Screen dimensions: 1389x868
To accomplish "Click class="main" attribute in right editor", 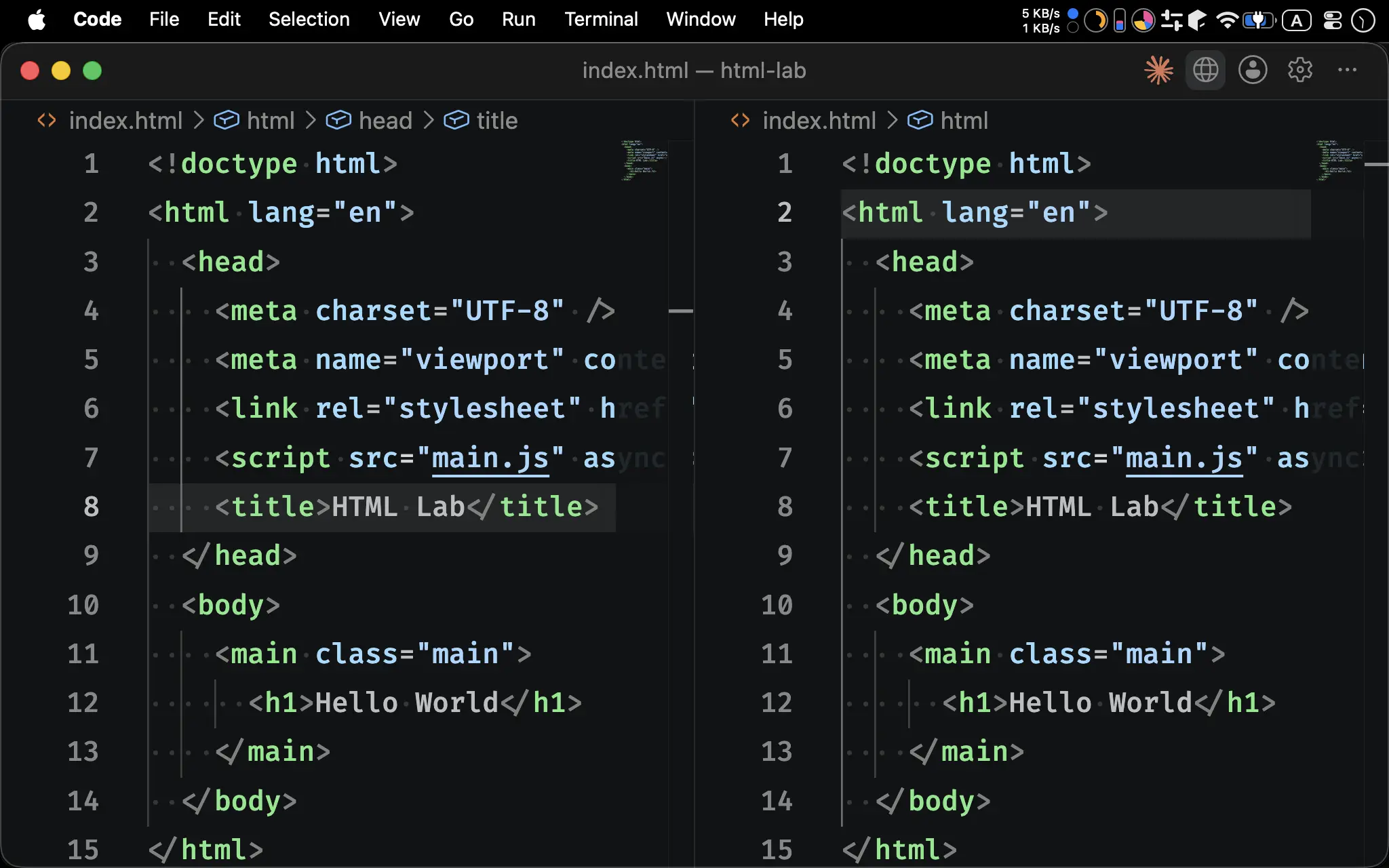I will (1109, 654).
